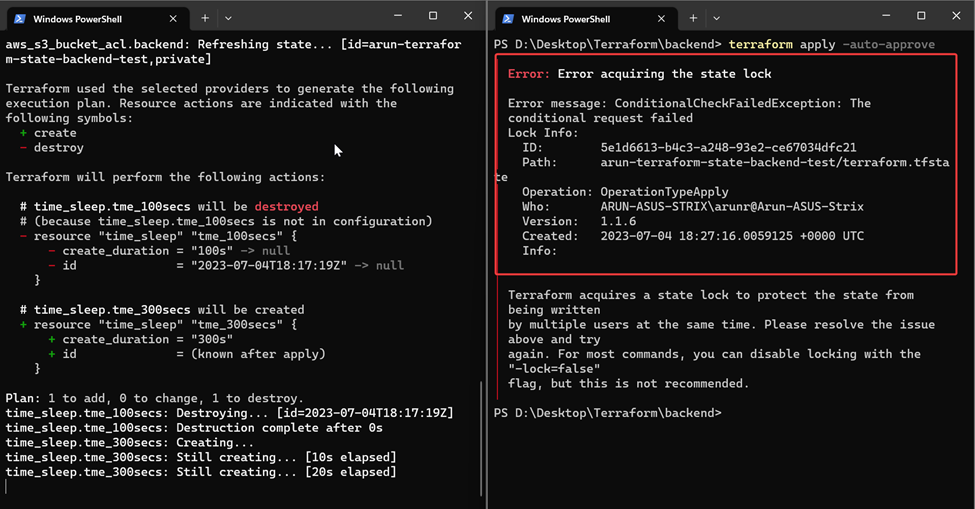The width and height of the screenshot is (975, 509).
Task: Click 'Destruction complete after 0s' line
Action: click(x=194, y=428)
